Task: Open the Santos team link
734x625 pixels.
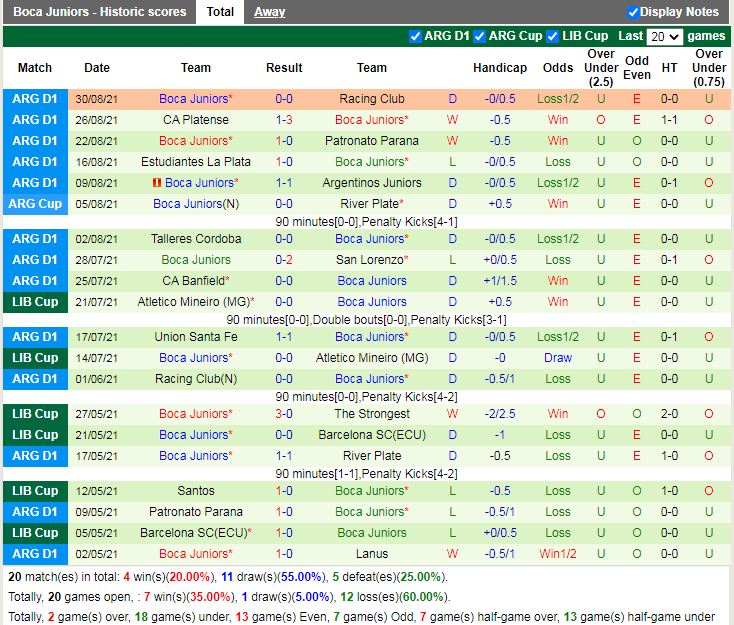Action: pos(196,491)
